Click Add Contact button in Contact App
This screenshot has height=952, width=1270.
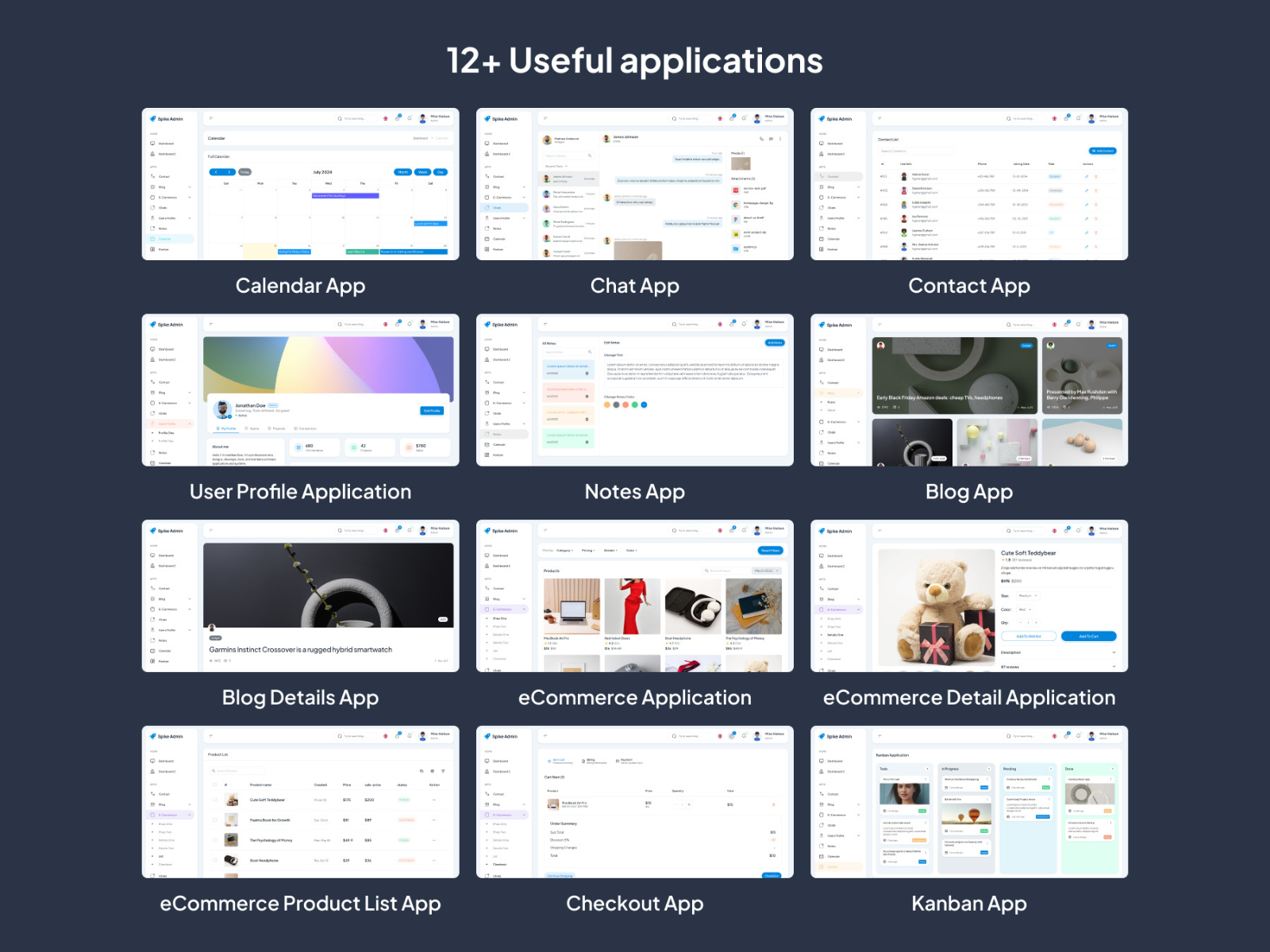click(x=1103, y=151)
